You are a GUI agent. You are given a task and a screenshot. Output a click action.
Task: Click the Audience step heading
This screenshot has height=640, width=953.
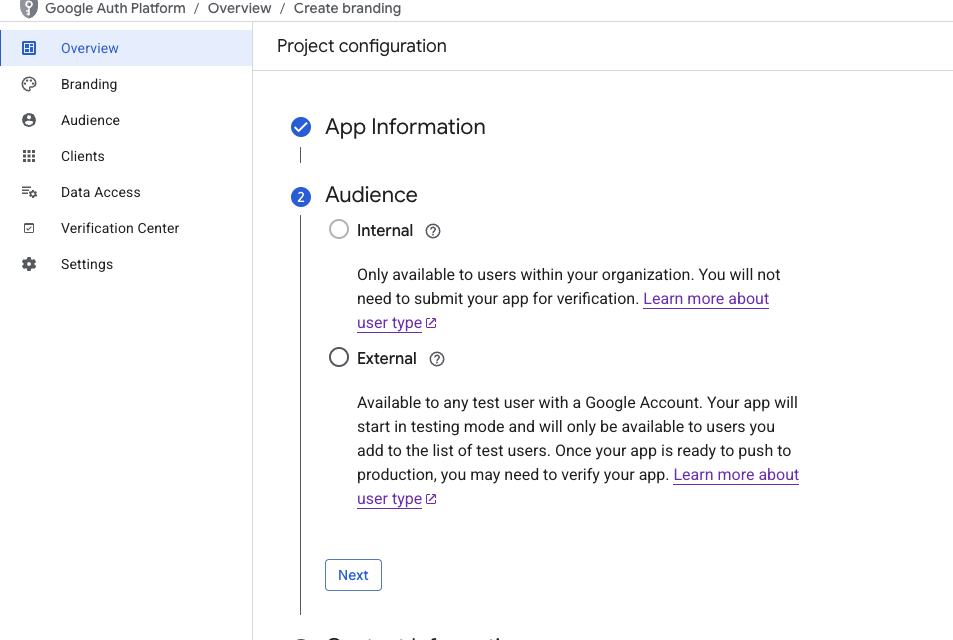coord(371,195)
